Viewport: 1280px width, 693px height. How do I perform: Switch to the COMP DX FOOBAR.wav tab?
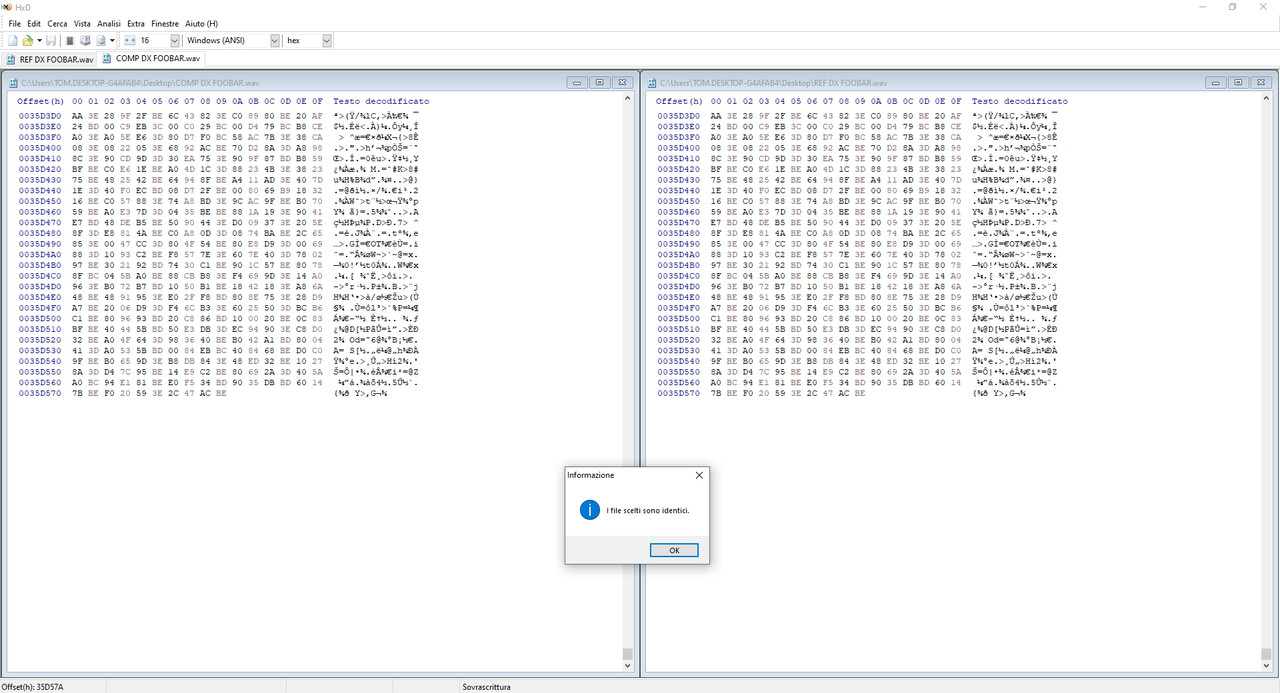click(x=150, y=58)
